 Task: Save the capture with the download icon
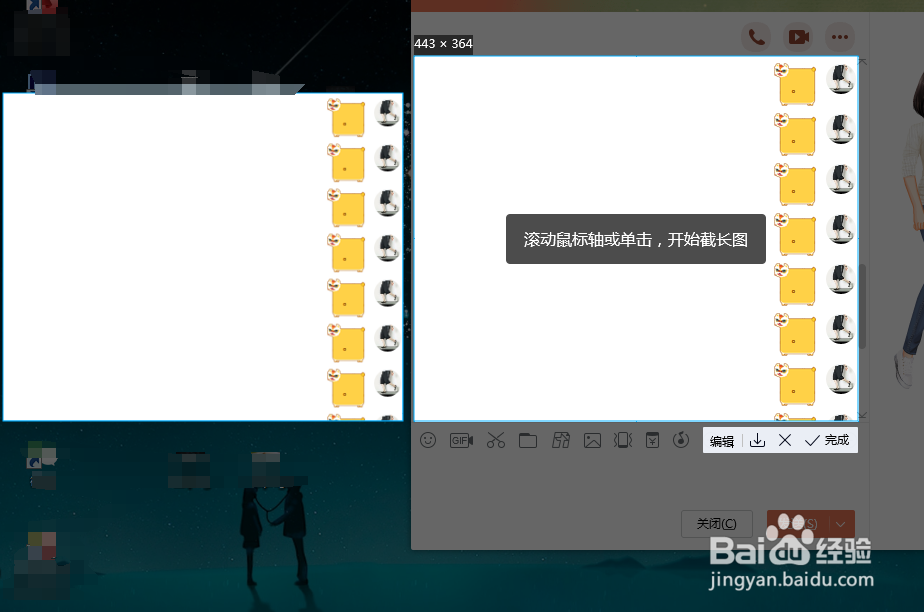[x=757, y=440]
